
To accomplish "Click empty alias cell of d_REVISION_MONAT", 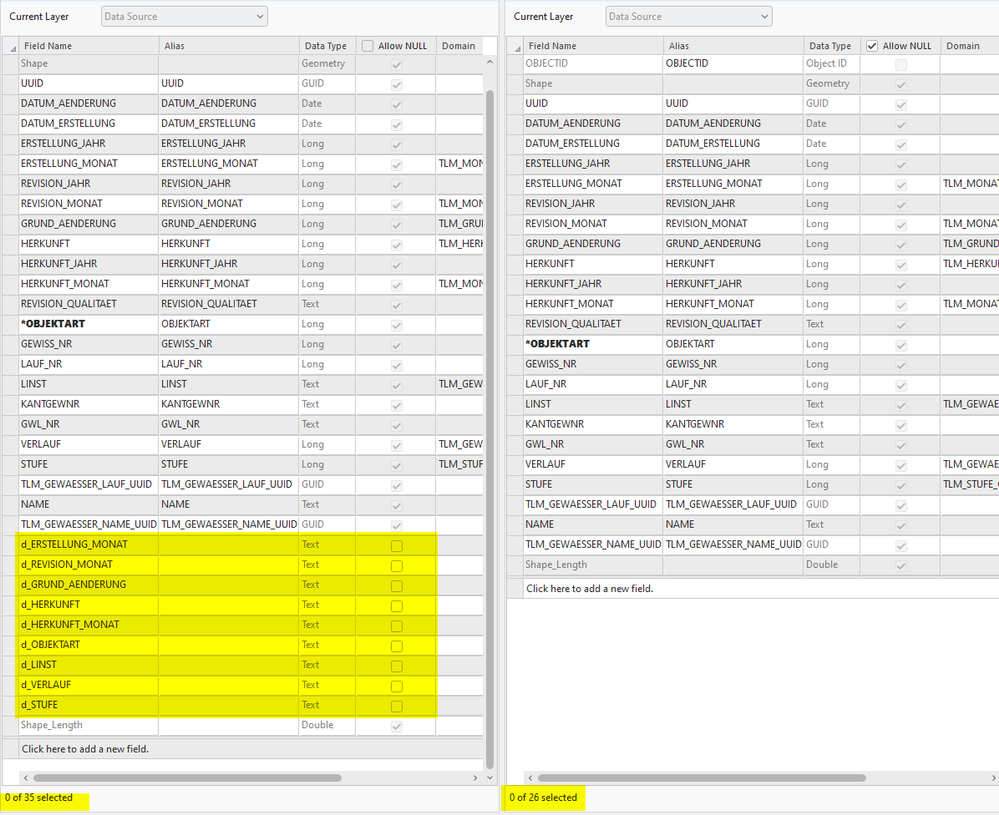I will coord(229,564).
